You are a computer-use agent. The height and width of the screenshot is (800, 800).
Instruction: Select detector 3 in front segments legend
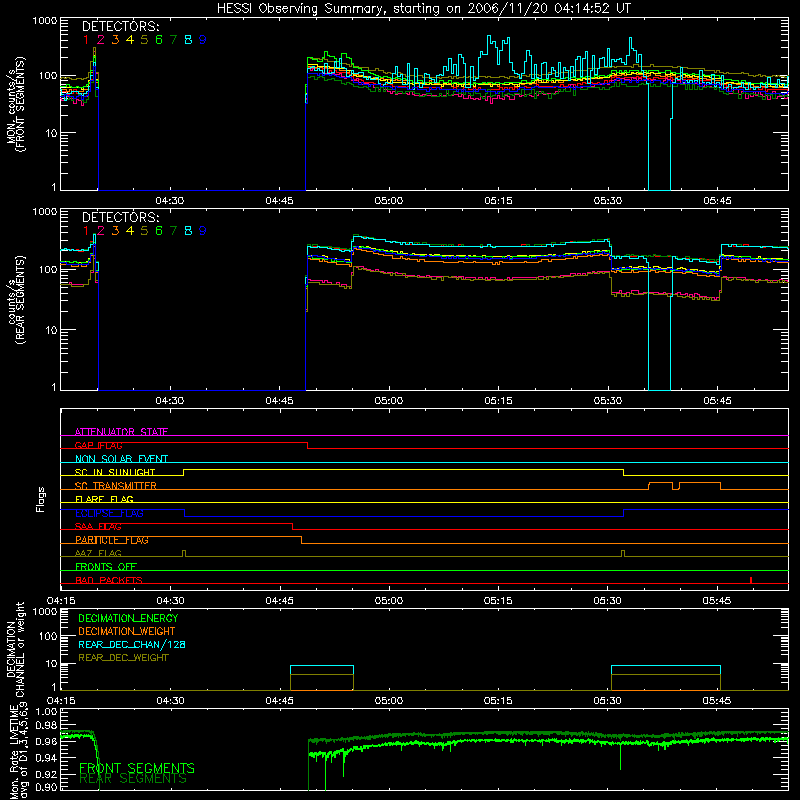pyautogui.click(x=115, y=40)
